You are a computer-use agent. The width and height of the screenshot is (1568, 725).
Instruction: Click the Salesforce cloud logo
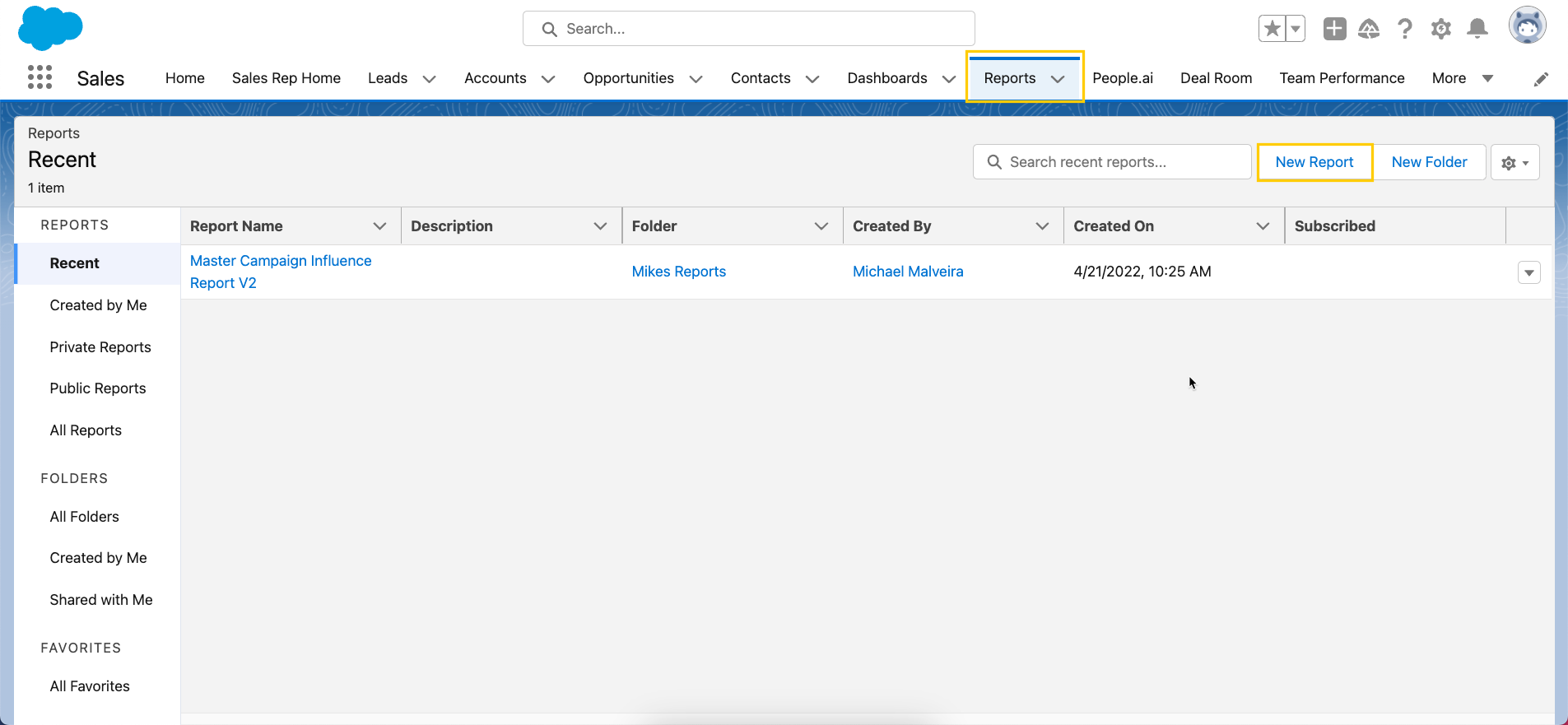click(50, 27)
